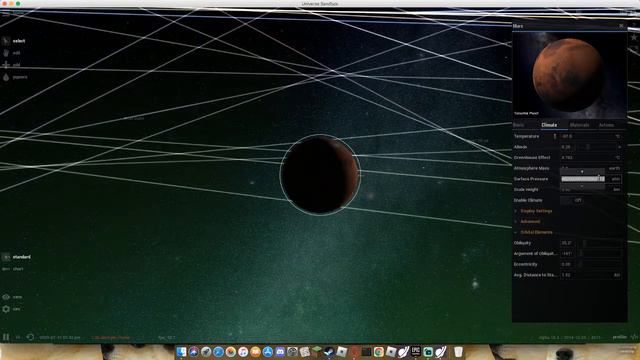Open Google Chrome in the Dock
Viewport: 640px width, 360px height.
point(378,351)
